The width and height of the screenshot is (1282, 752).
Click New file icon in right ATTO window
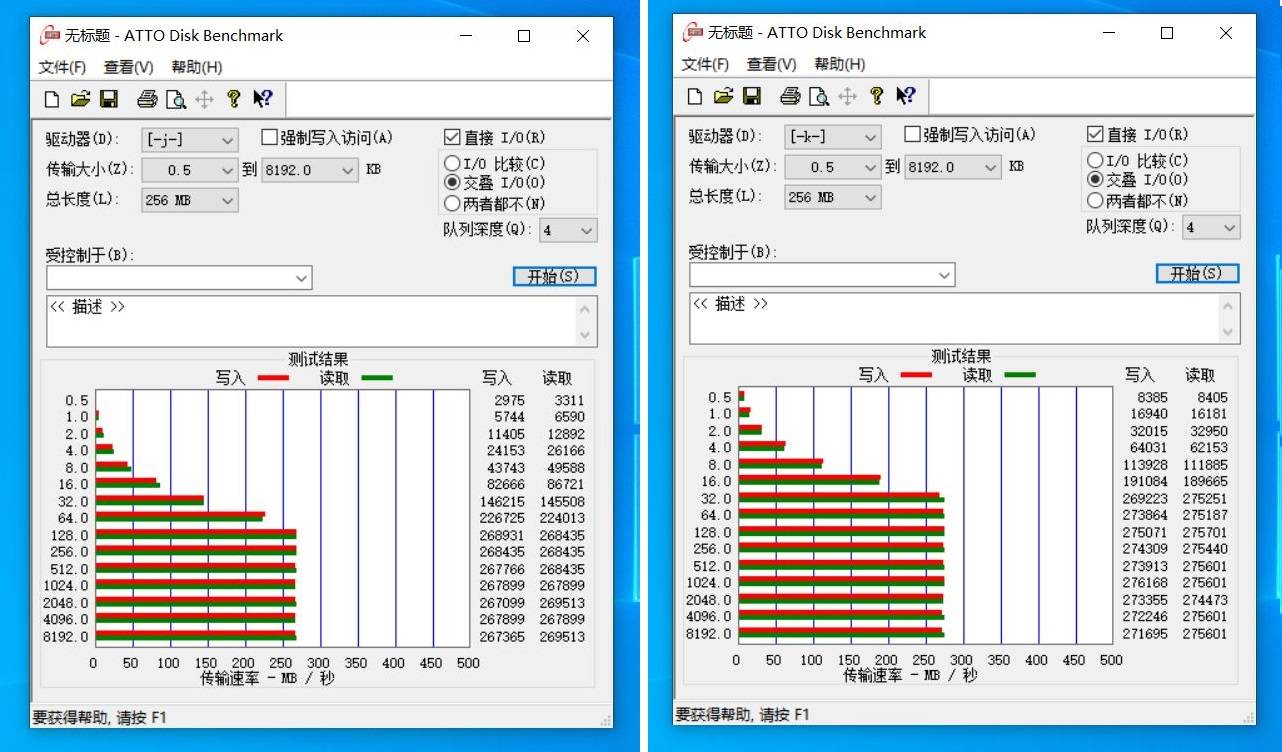696,95
